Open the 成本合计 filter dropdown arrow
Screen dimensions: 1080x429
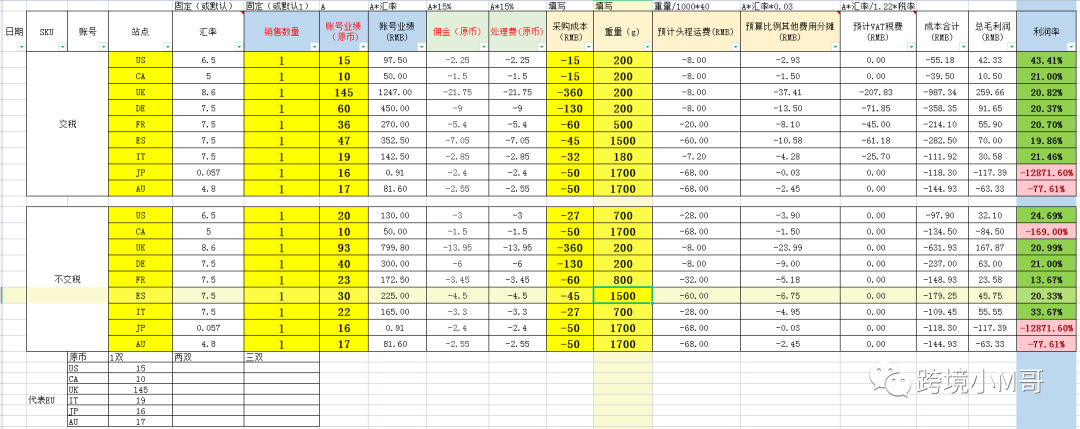pos(961,45)
